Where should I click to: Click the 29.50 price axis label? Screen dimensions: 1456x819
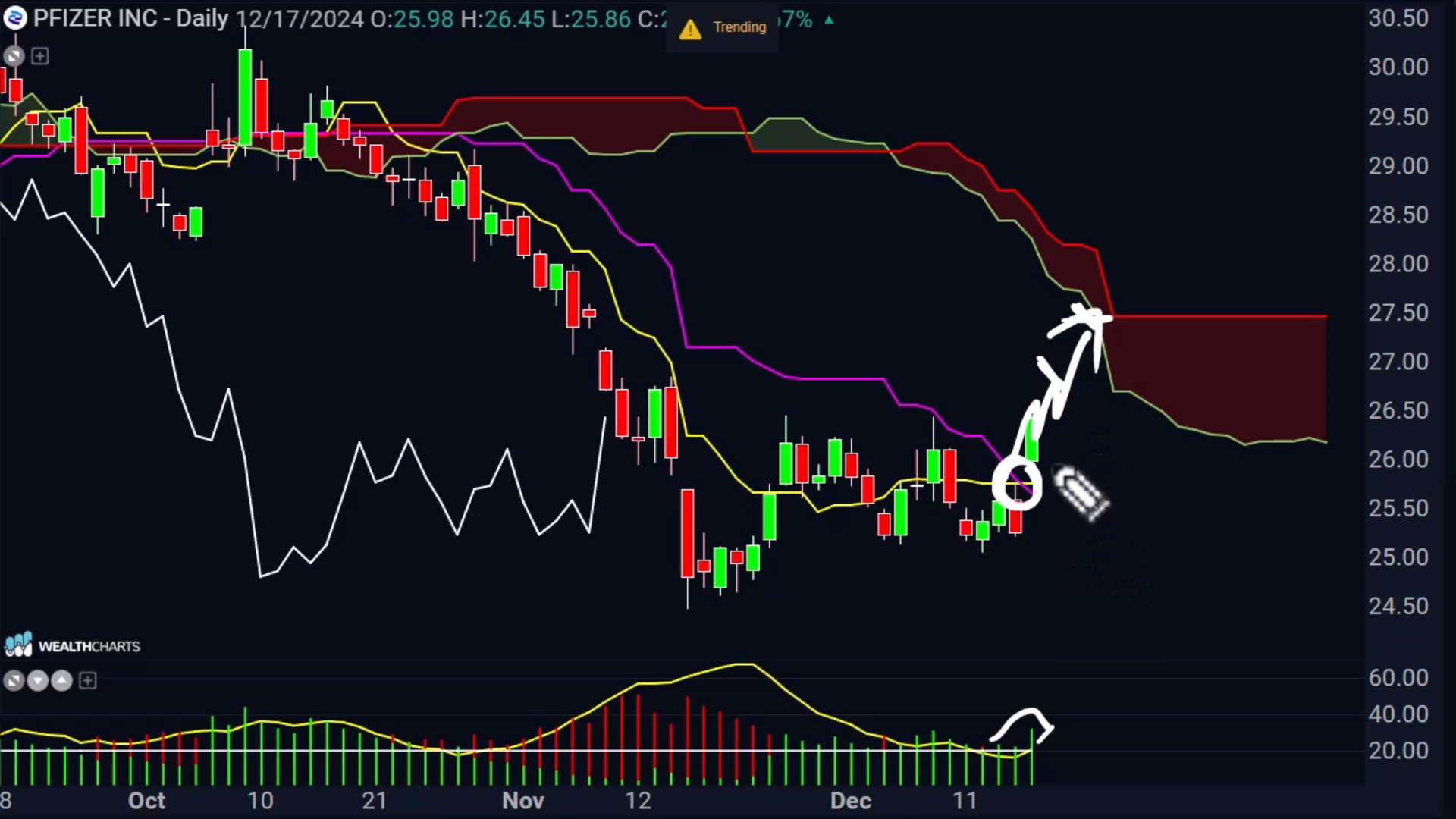[1398, 117]
